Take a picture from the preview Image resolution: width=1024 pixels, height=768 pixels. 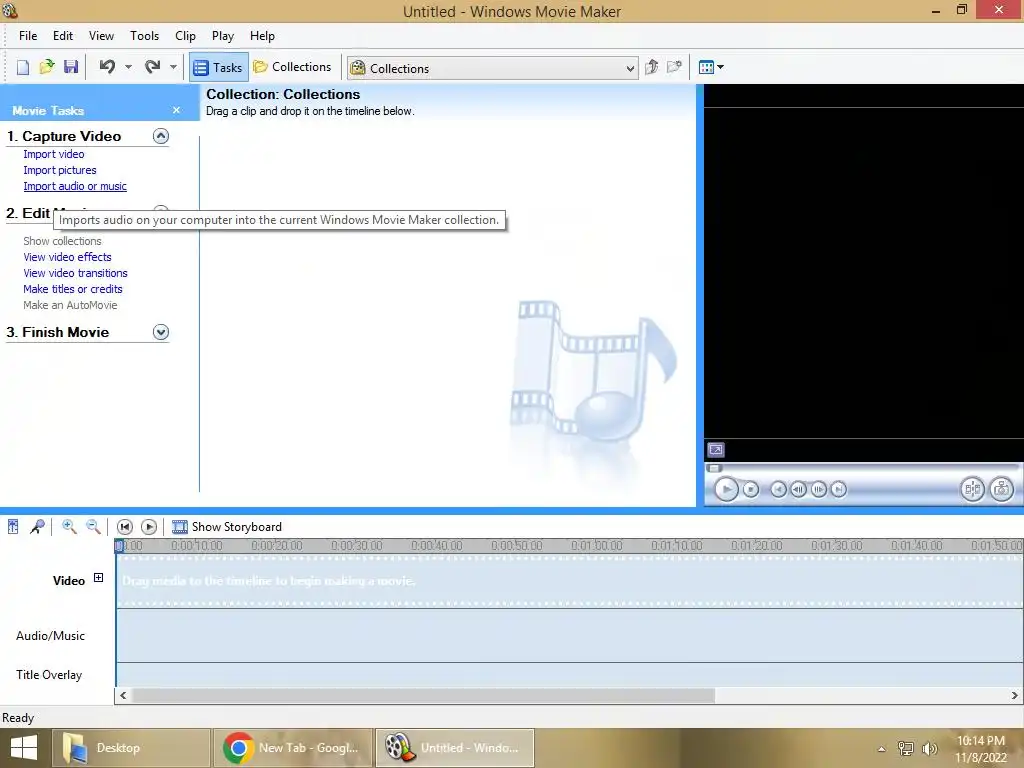(x=1002, y=489)
